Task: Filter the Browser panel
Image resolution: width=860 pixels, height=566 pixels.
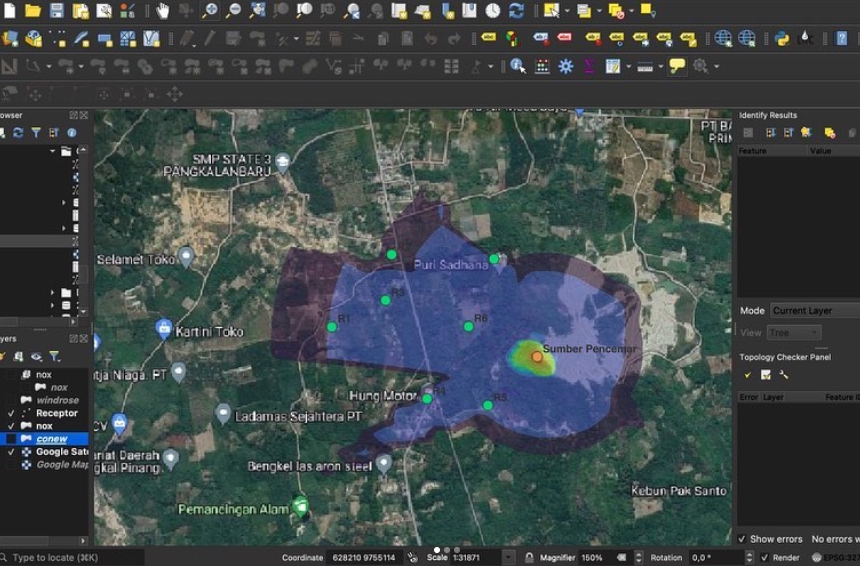Action: (x=36, y=133)
